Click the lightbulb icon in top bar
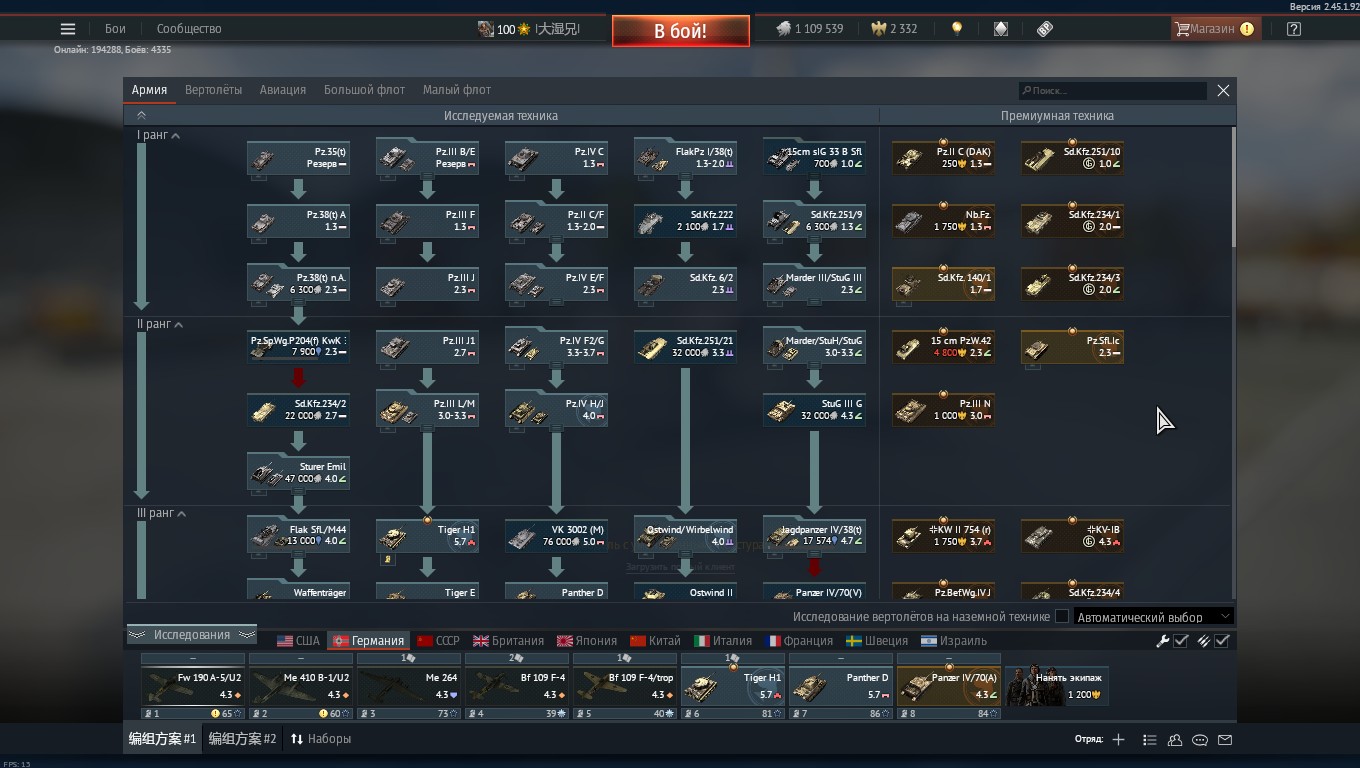This screenshot has width=1360, height=768. pos(957,29)
